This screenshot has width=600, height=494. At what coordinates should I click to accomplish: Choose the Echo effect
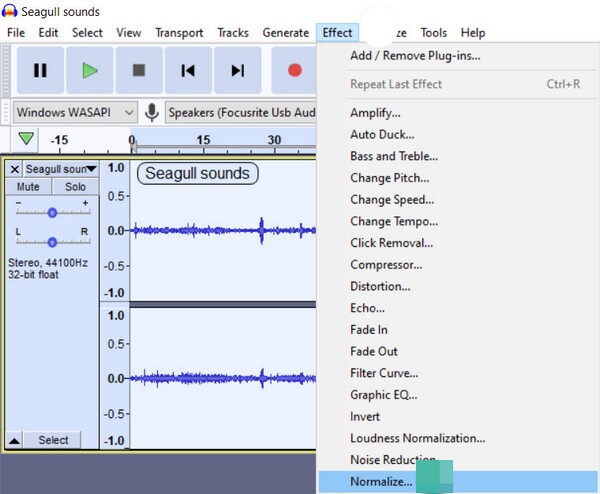click(x=458, y=308)
